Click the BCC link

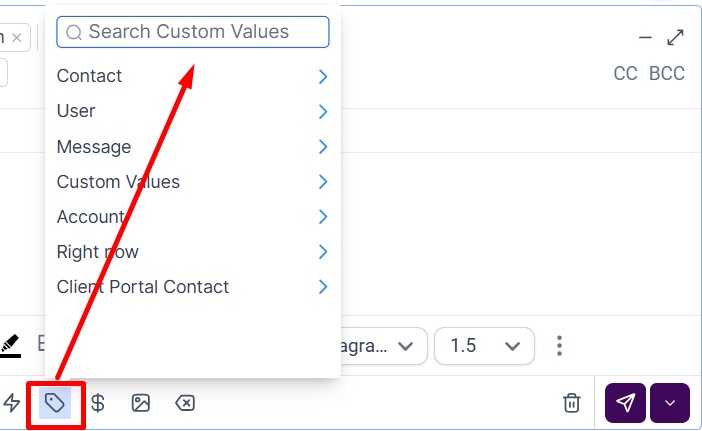pyautogui.click(x=667, y=74)
